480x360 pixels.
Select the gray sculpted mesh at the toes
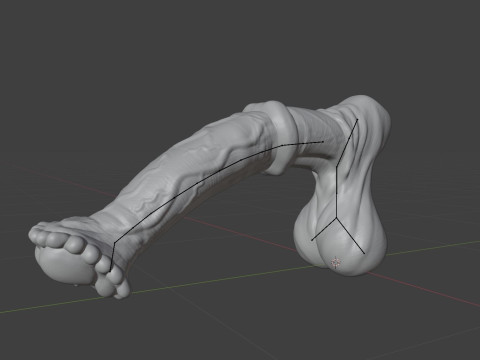(80, 258)
